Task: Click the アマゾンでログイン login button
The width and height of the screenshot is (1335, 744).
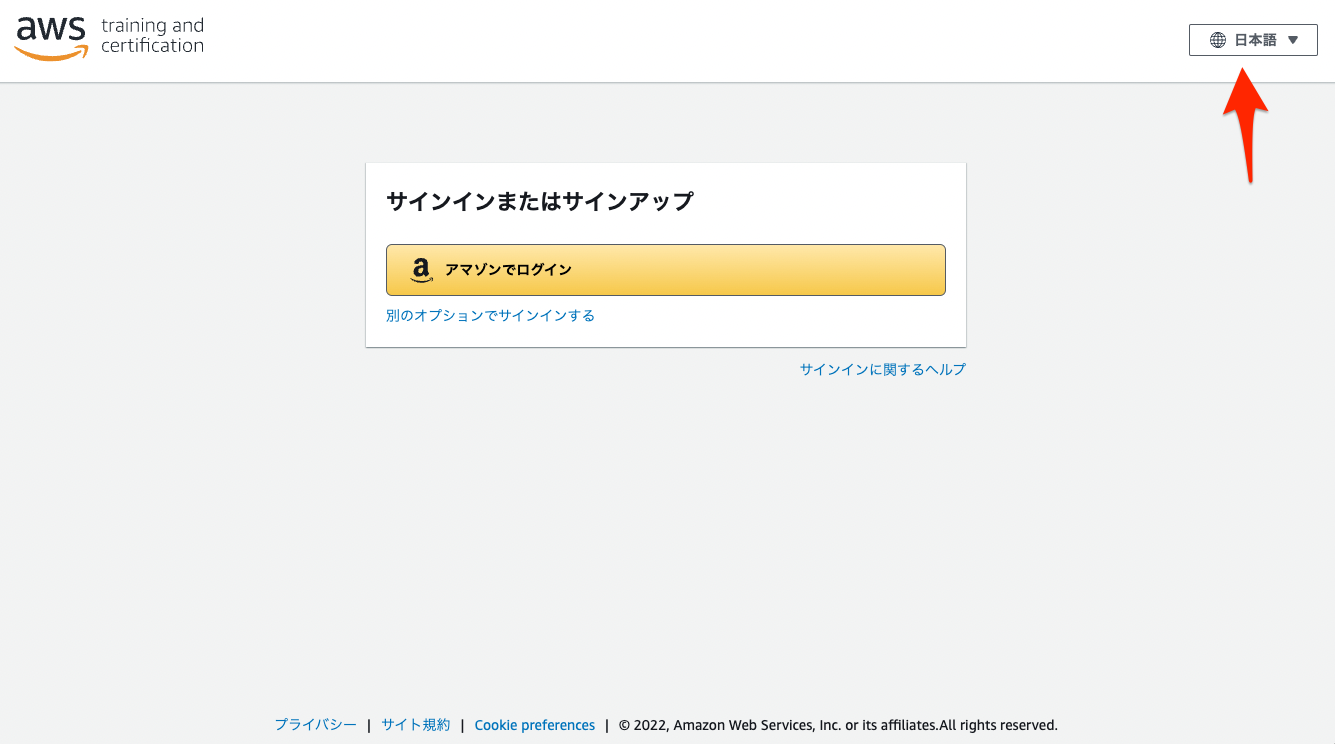Action: pos(665,269)
